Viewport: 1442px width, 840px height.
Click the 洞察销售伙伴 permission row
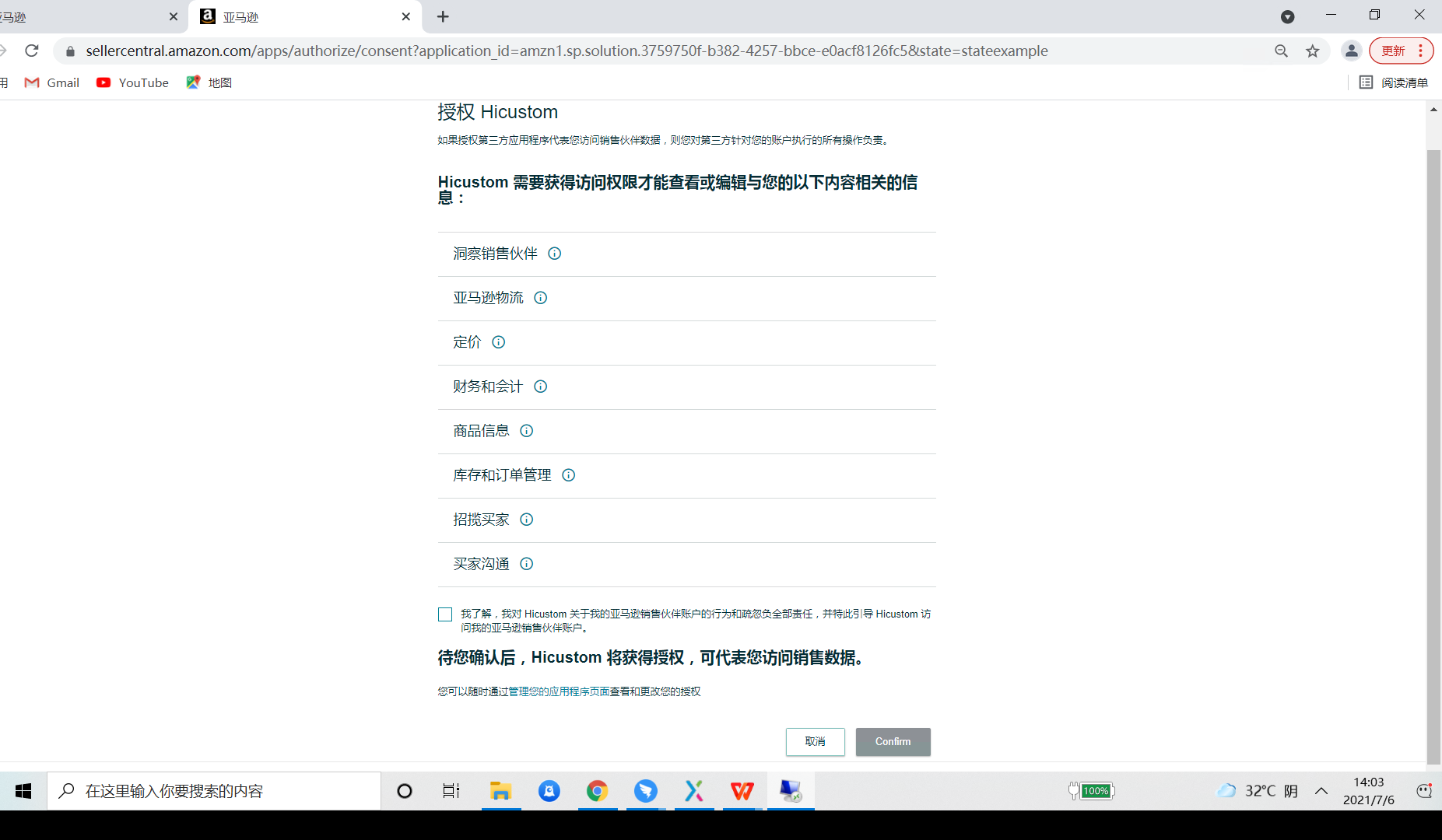(x=686, y=254)
